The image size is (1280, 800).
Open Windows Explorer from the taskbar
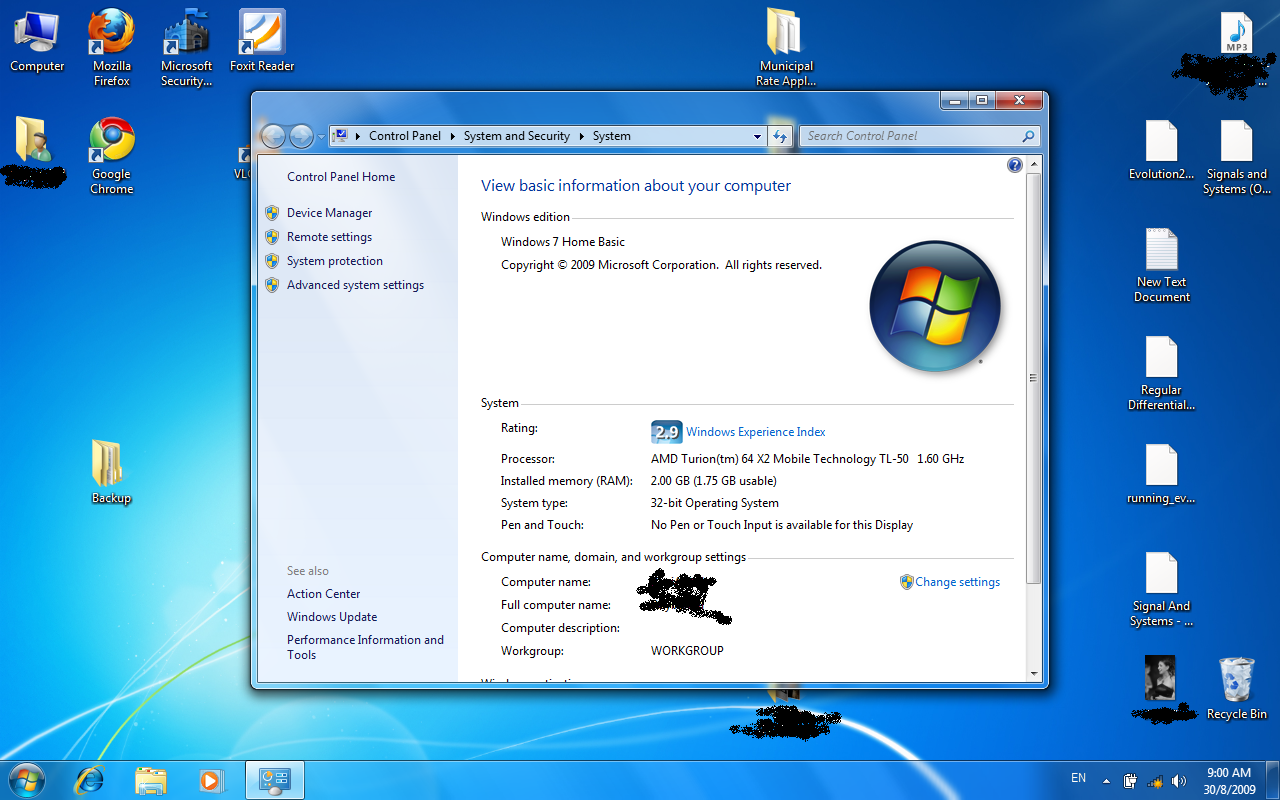[151, 779]
